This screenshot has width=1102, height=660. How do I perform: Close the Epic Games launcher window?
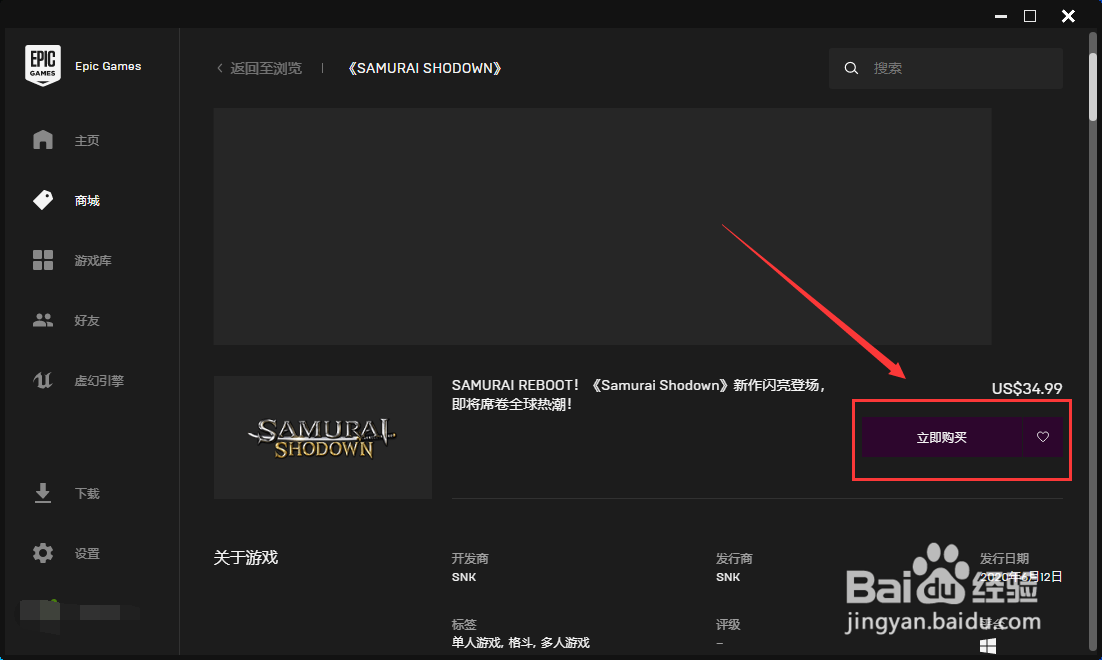1068,16
